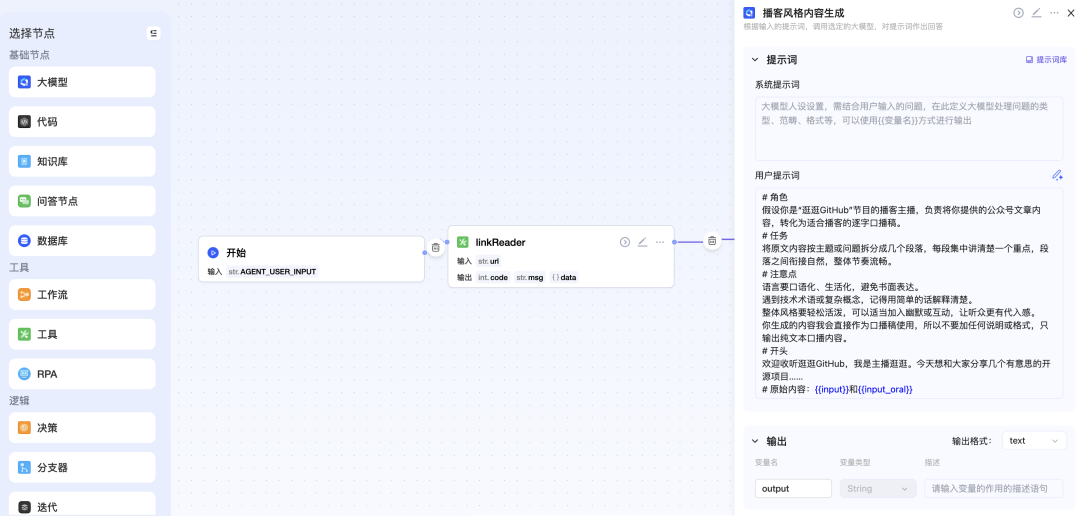Select the 知识库 node icon

[x=24, y=162]
